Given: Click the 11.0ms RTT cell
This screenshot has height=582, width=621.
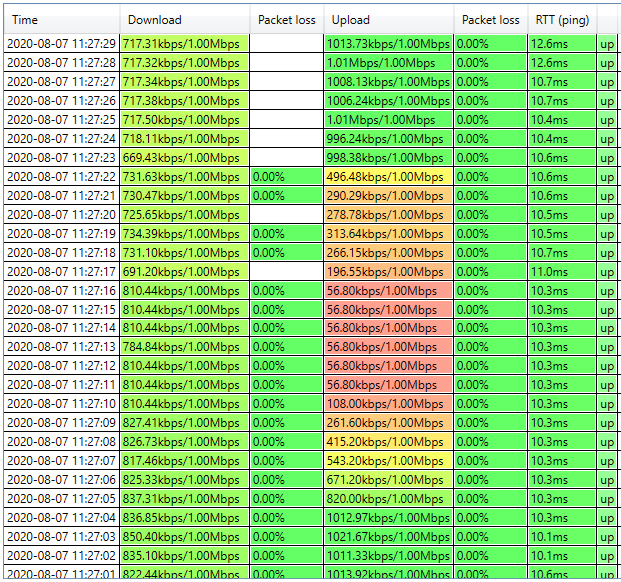Looking at the screenshot, I should pos(560,271).
